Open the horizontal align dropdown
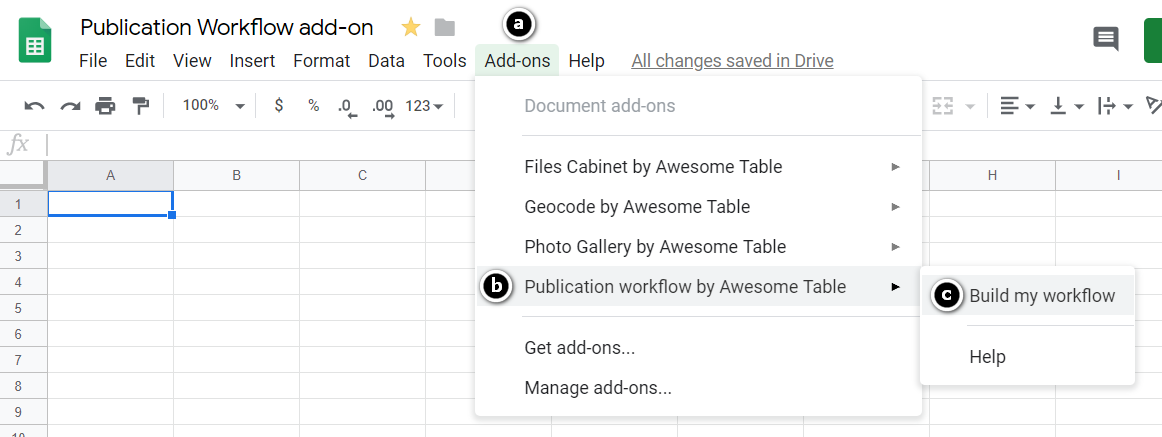 pyautogui.click(x=1017, y=106)
